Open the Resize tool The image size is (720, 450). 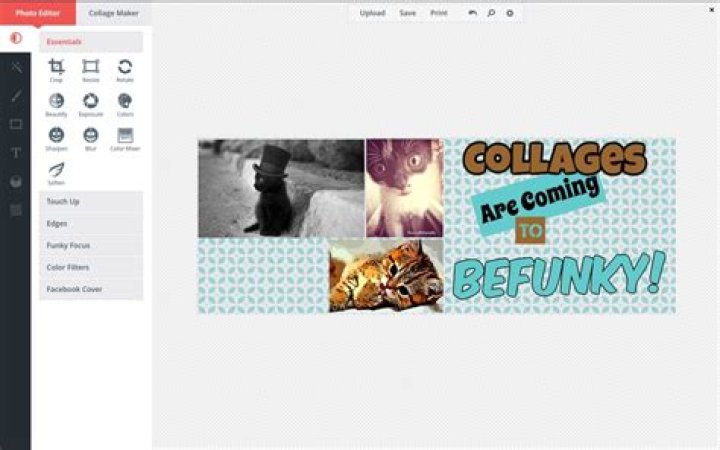point(90,70)
